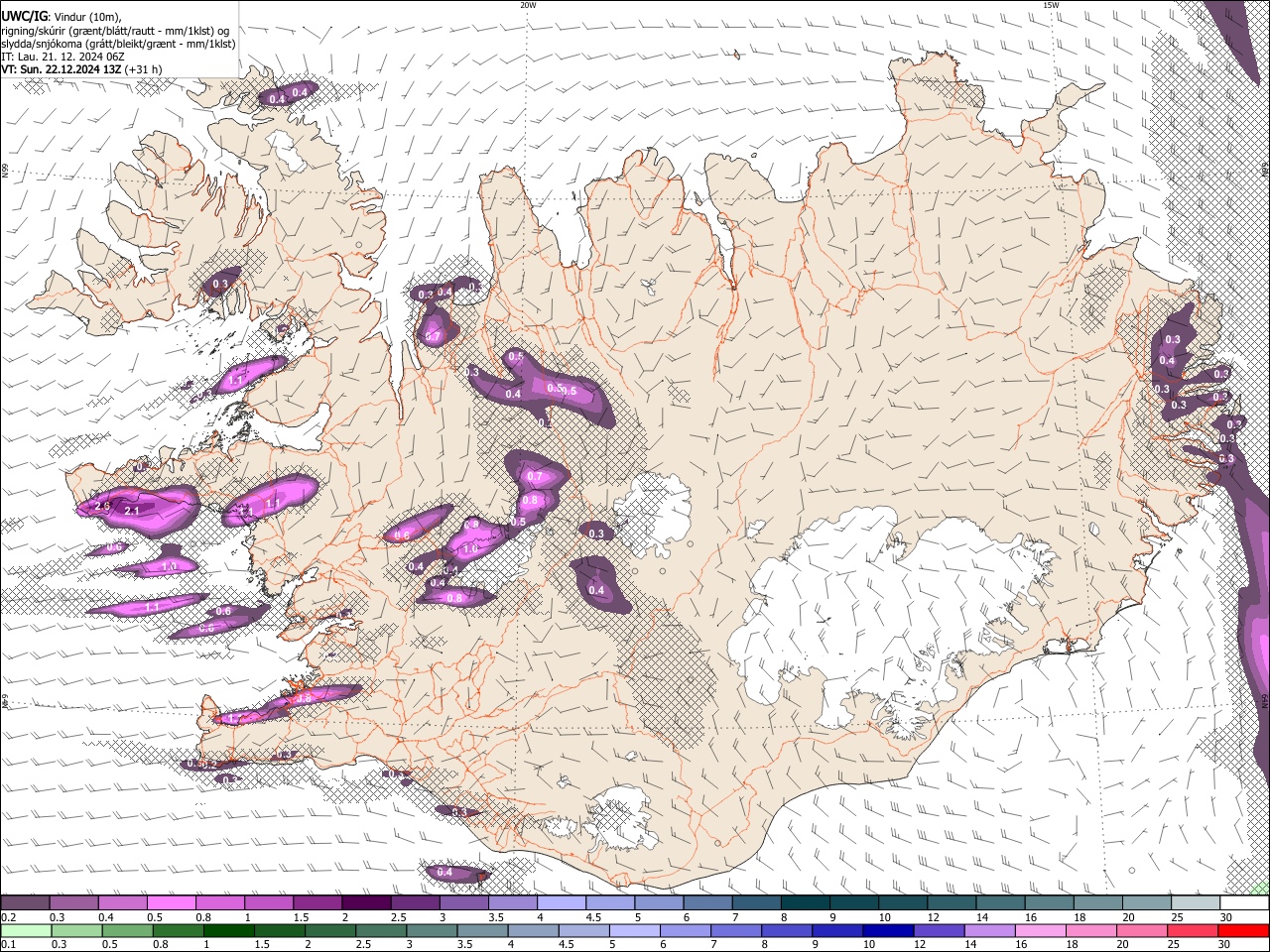Click the rigning/skúrir legend description line
This screenshot has width=1270, height=952.
[116, 31]
